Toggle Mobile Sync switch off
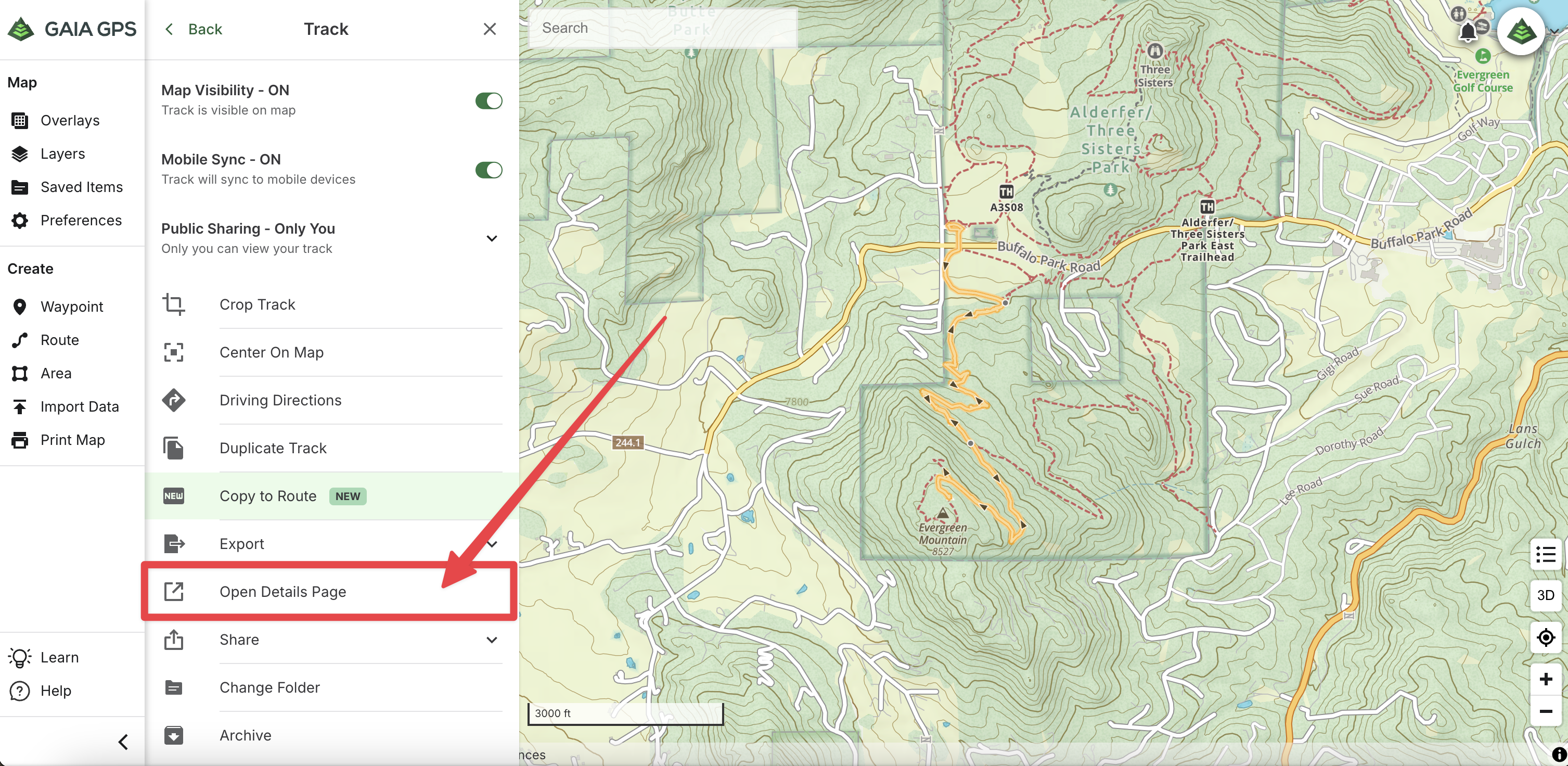 click(489, 170)
